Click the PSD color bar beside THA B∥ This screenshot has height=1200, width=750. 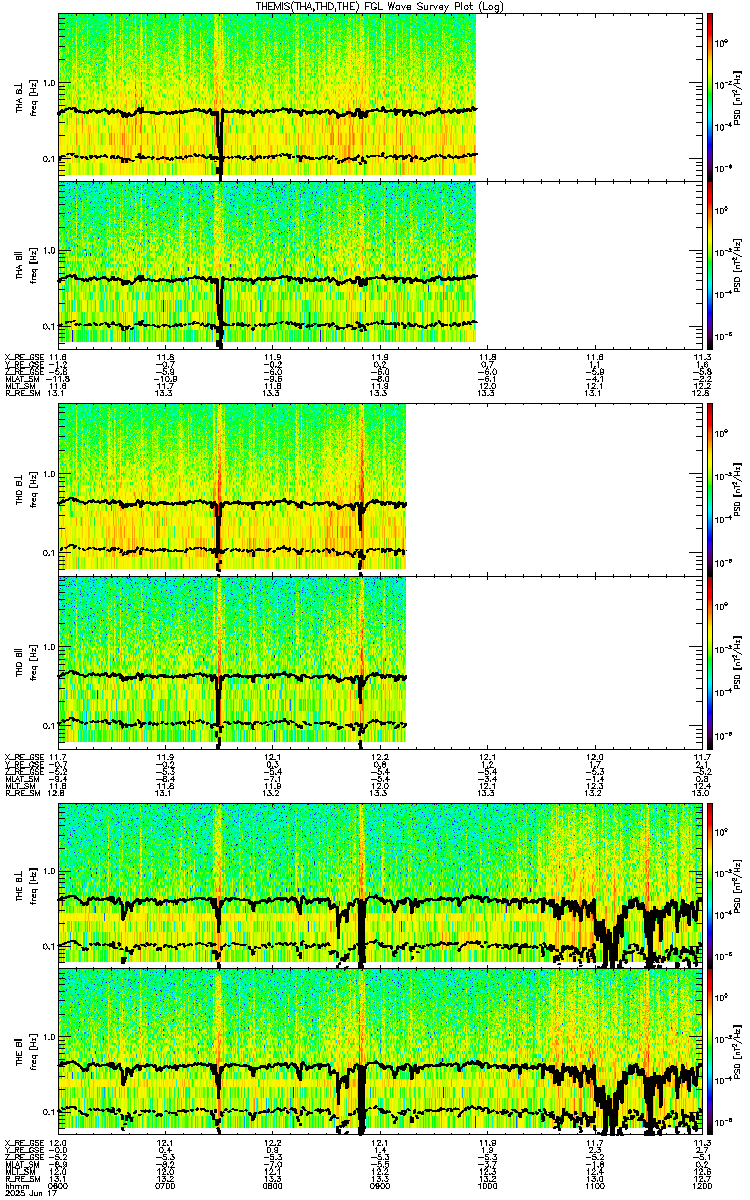[x=710, y=265]
